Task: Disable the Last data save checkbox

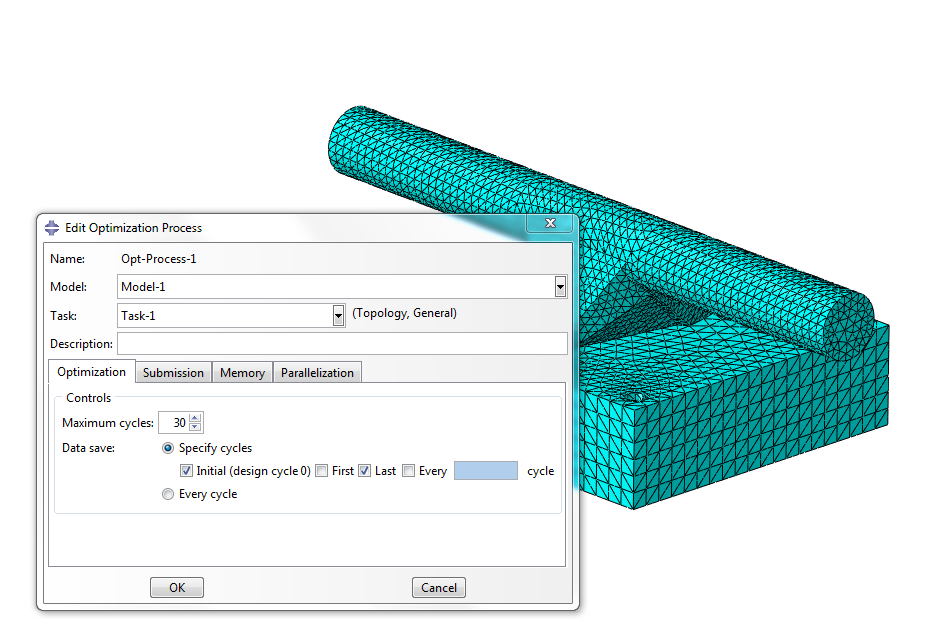Action: [x=365, y=470]
